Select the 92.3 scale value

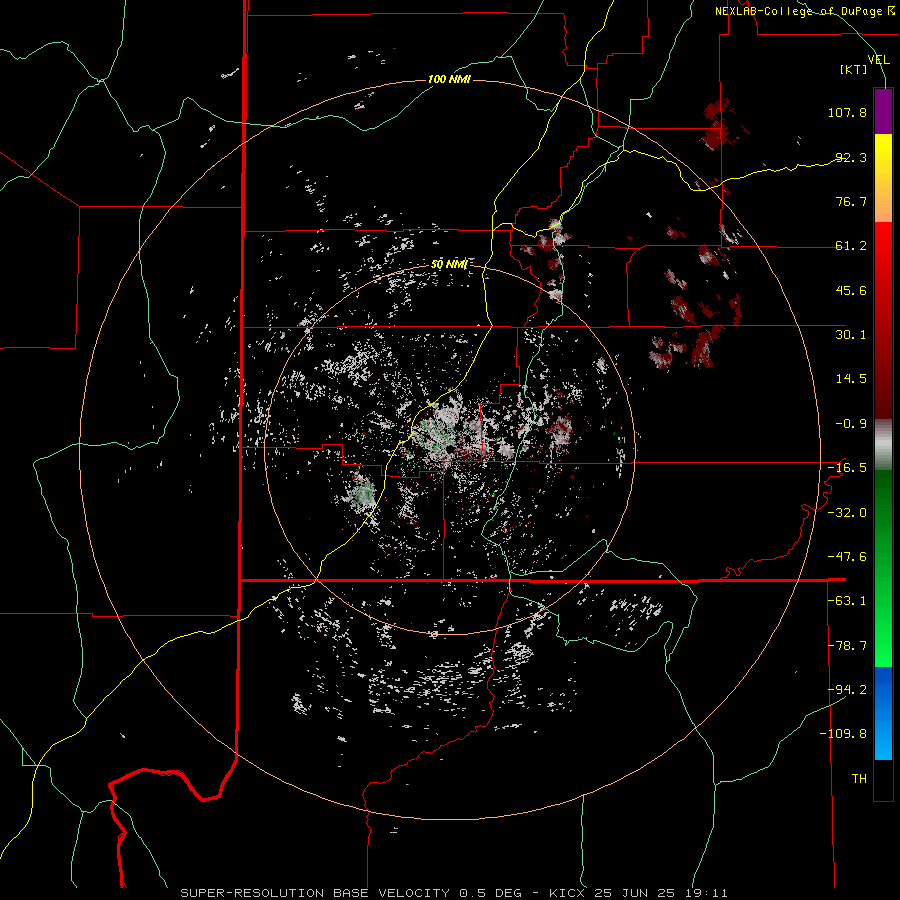point(851,157)
